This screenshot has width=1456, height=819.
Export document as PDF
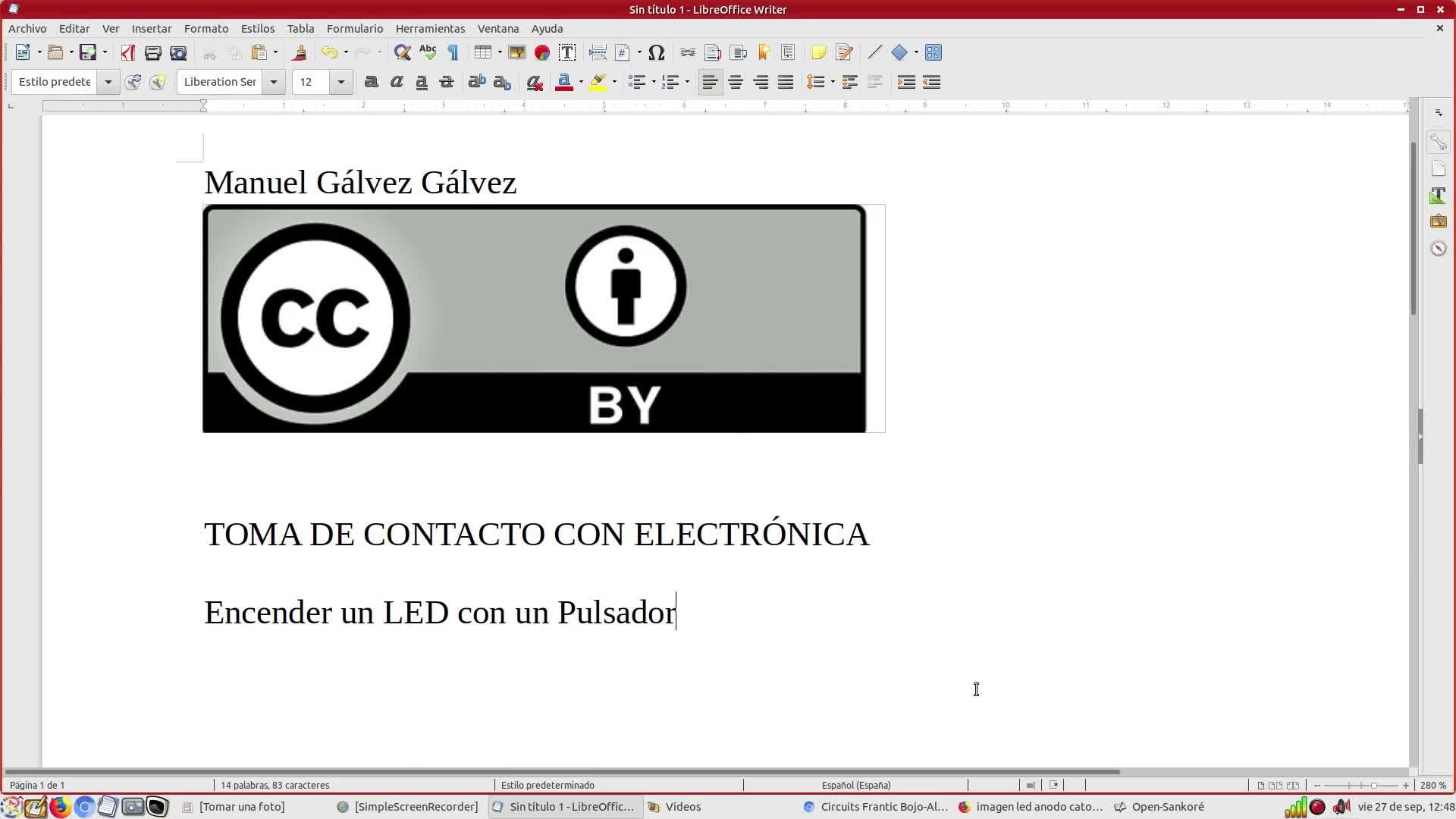[x=127, y=52]
